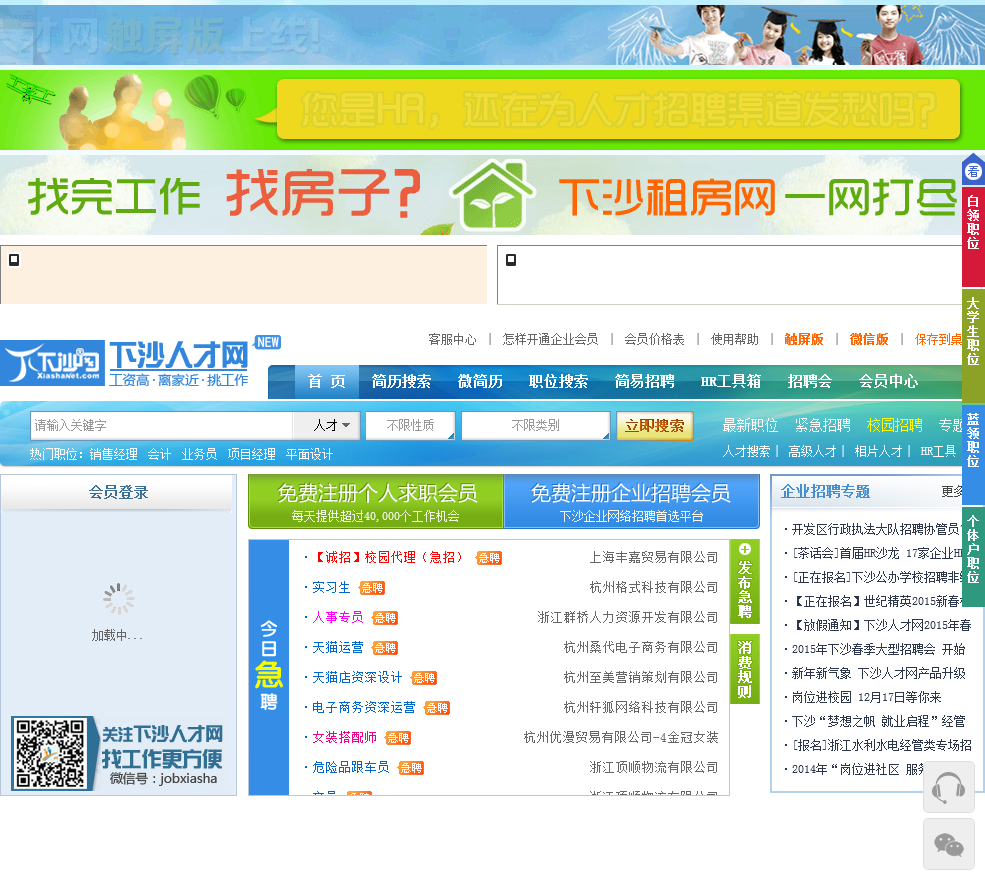This screenshot has height=895, width=985.
Task: Click the 怎样开通企业会员 link
Action: click(x=550, y=340)
